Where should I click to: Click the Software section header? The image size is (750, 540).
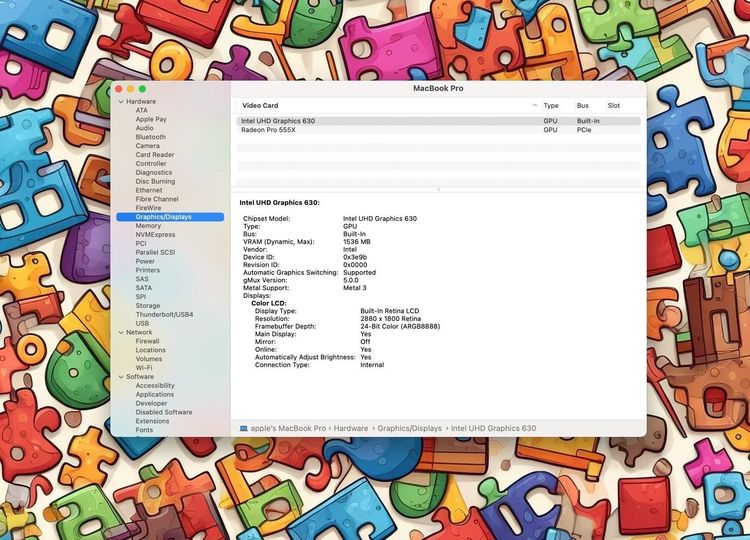click(x=140, y=377)
